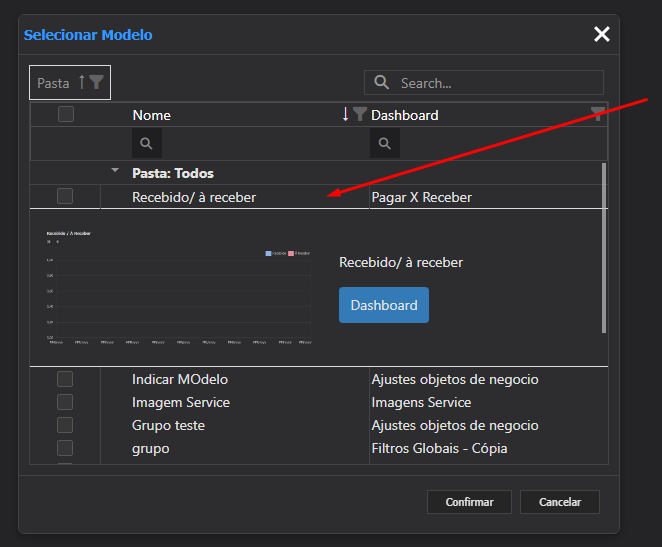Check the Indicar MOdelo row checkbox
Viewport: 662px width, 547px height.
coord(65,379)
